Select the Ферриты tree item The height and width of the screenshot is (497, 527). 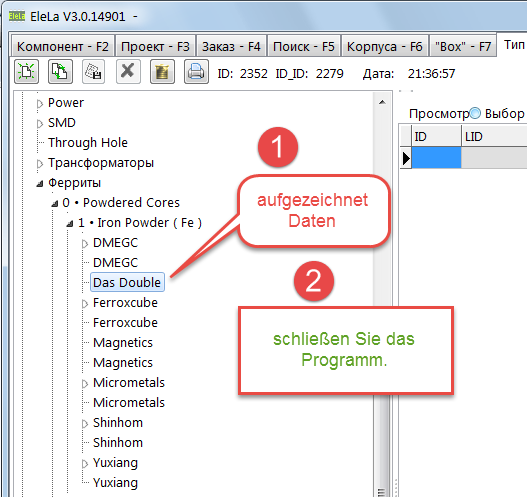click(x=74, y=183)
